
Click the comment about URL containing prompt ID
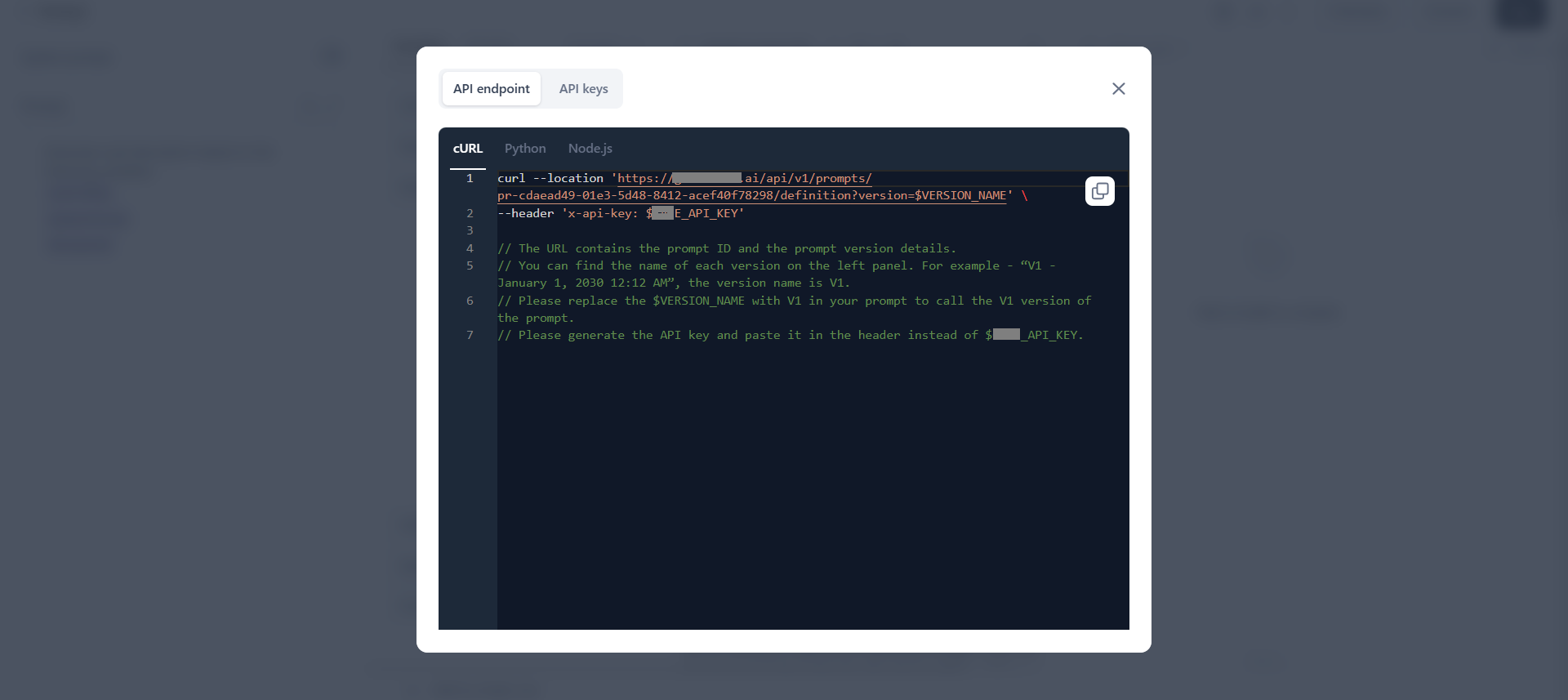click(726, 249)
